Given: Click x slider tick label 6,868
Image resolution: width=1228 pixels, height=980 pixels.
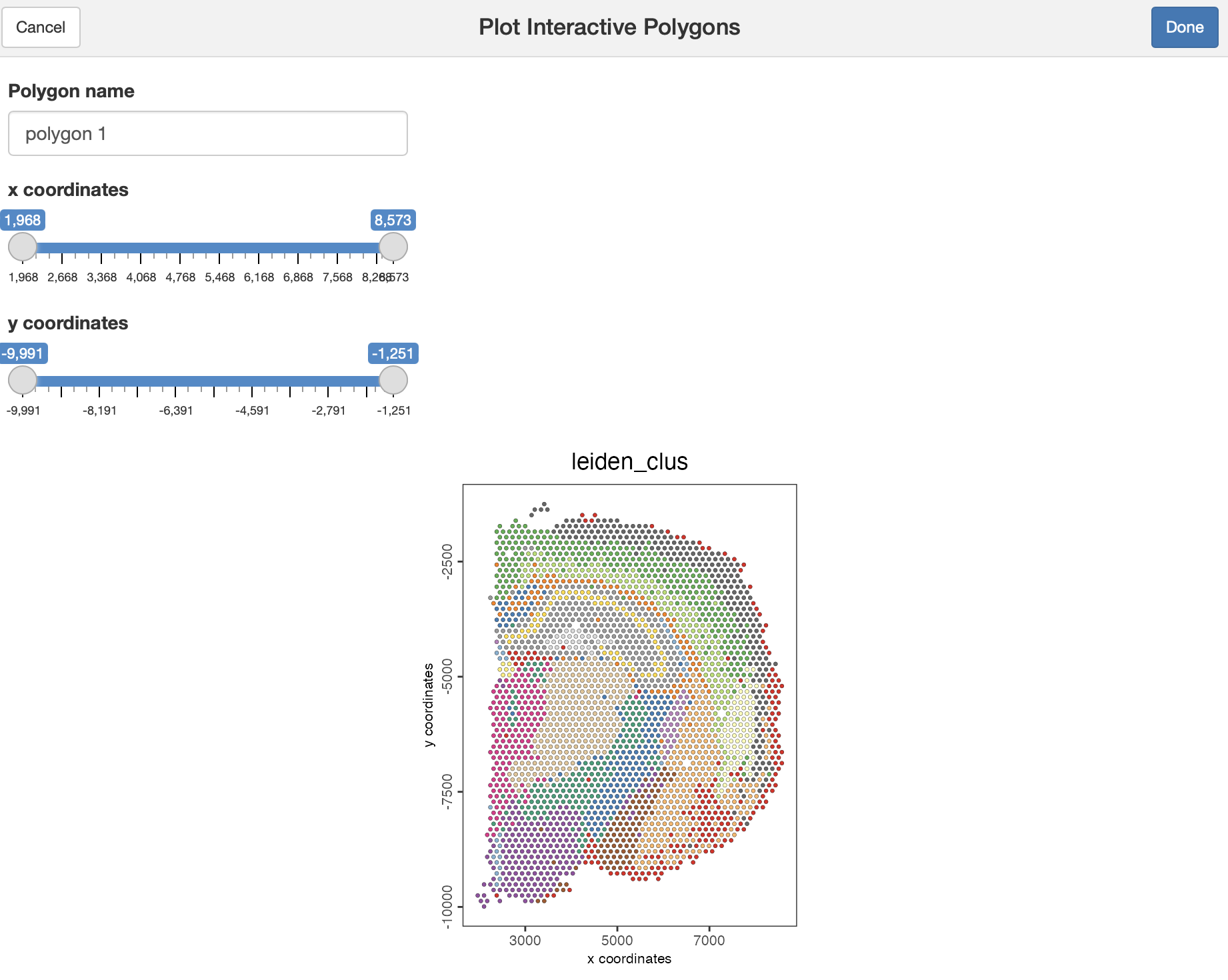Looking at the screenshot, I should pos(298,277).
